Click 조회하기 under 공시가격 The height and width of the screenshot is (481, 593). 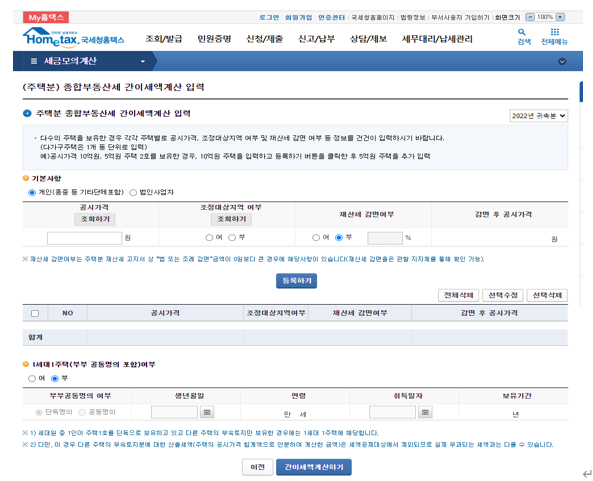[95, 219]
